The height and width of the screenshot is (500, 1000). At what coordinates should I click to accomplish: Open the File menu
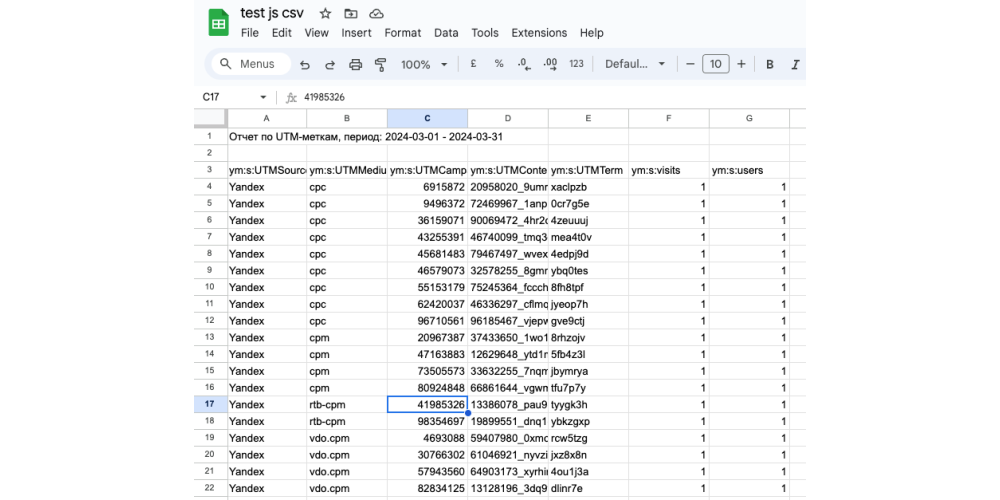click(249, 33)
